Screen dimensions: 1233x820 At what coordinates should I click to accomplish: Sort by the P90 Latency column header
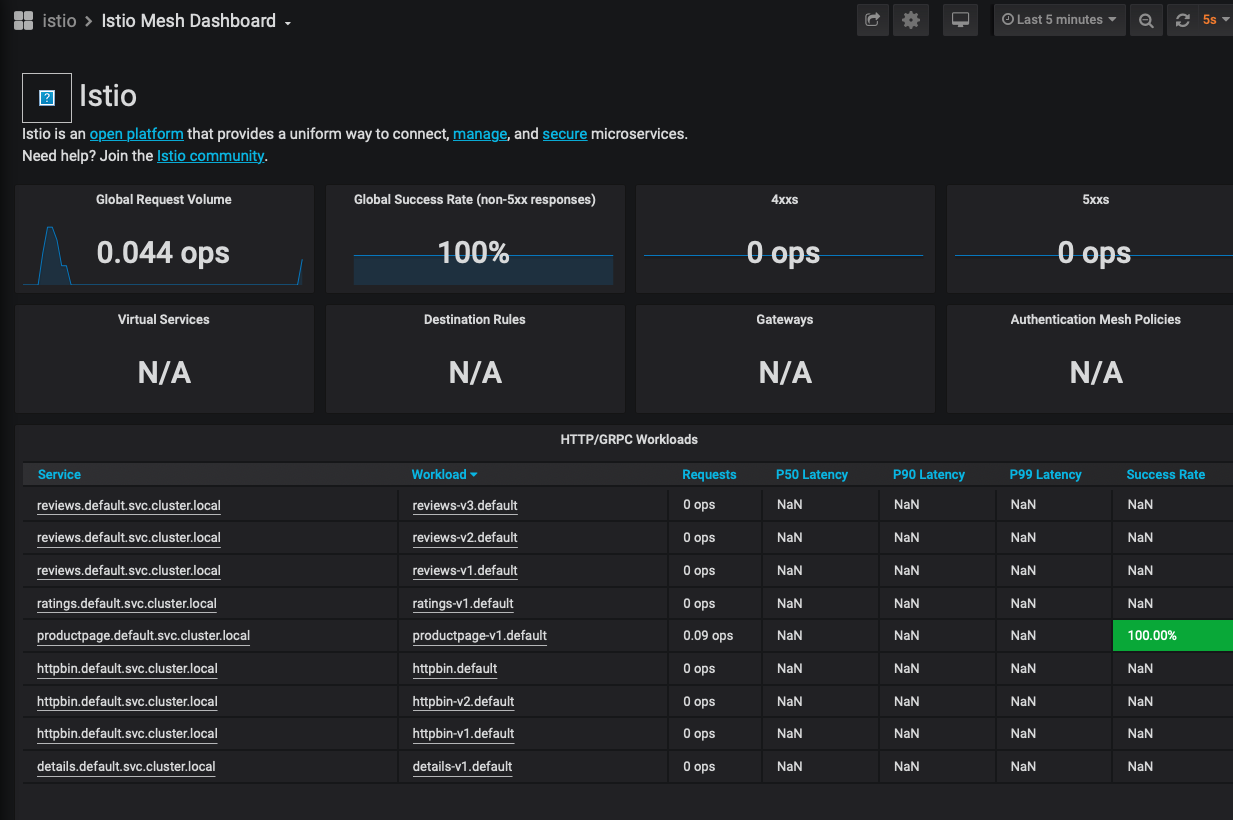[929, 475]
